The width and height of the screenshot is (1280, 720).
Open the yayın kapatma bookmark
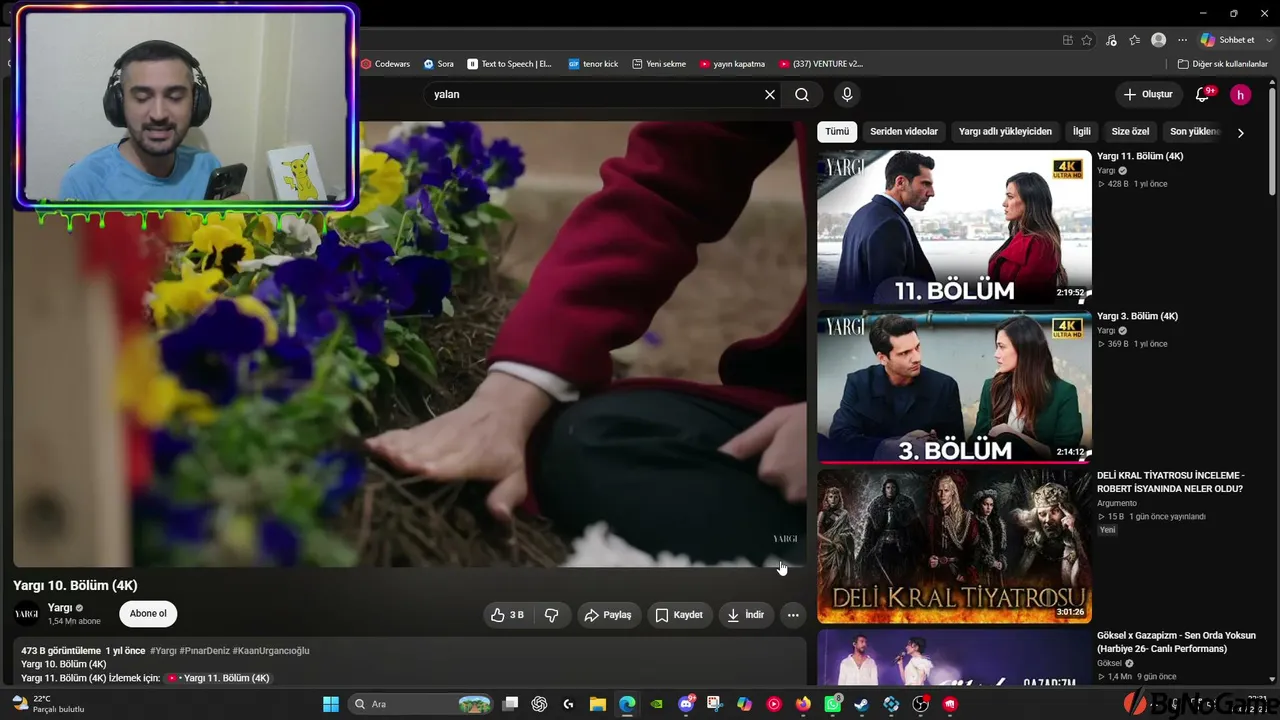pos(732,64)
